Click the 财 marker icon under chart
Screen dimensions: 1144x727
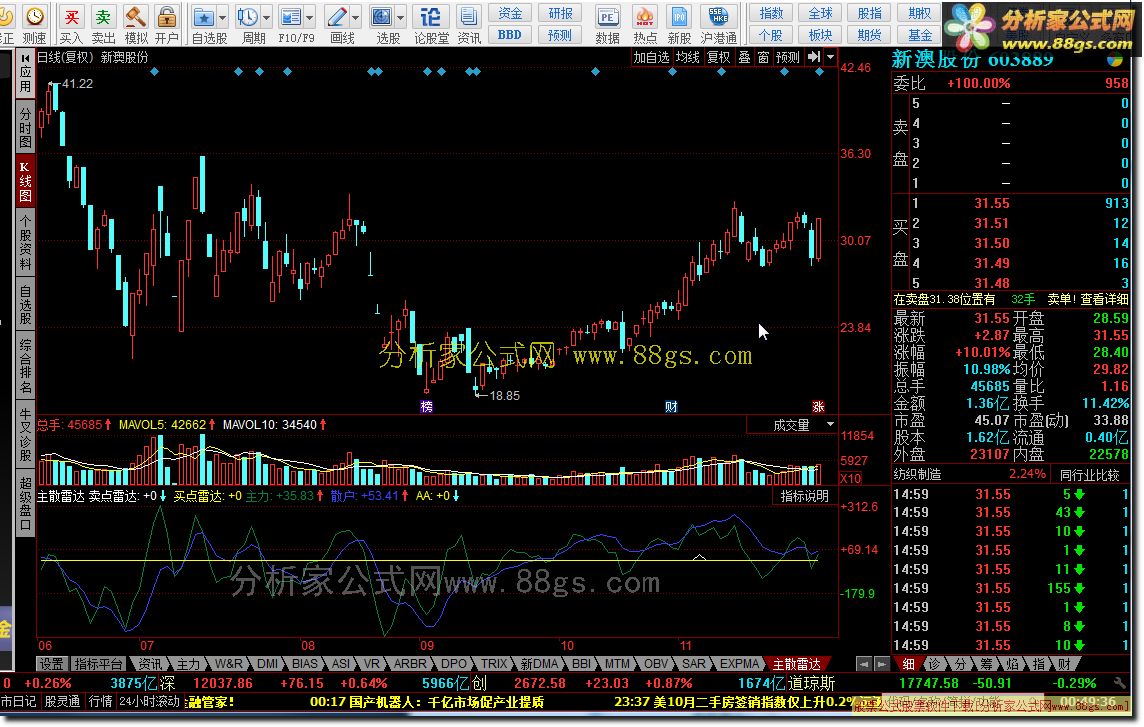point(670,407)
